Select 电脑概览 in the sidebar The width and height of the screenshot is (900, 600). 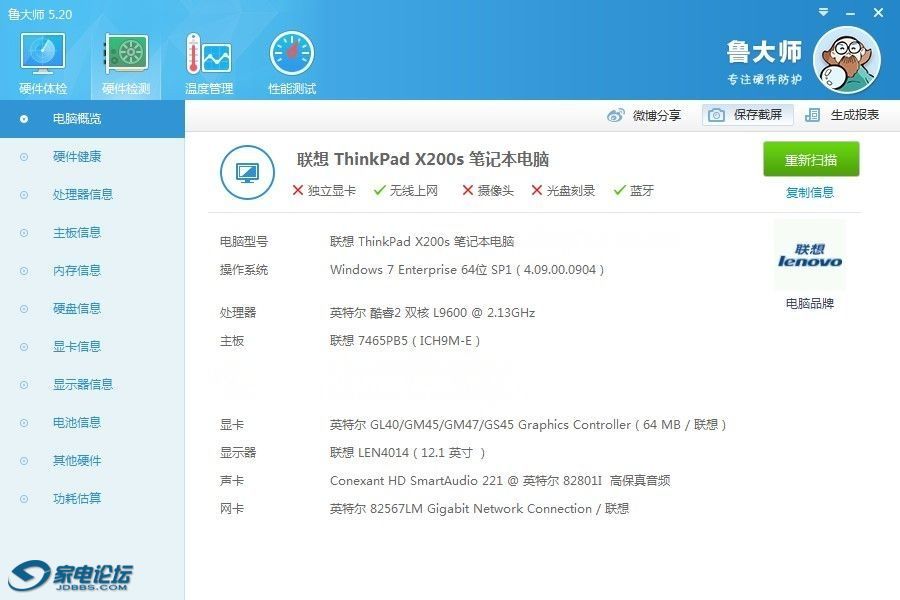[92, 119]
